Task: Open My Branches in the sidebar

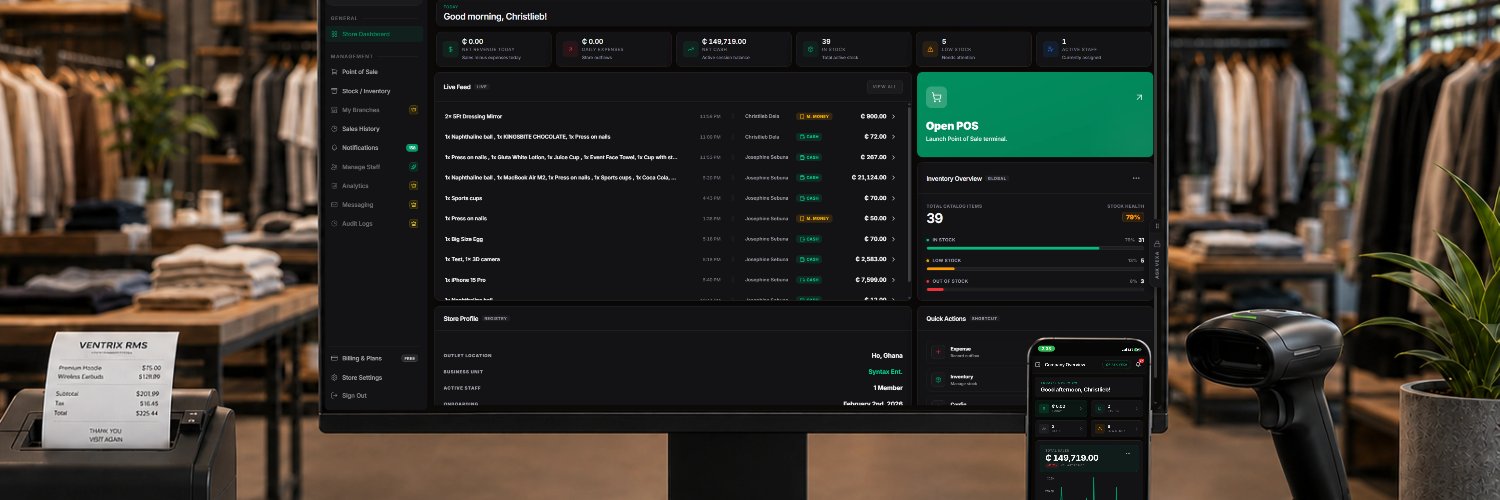Action: [x=374, y=110]
